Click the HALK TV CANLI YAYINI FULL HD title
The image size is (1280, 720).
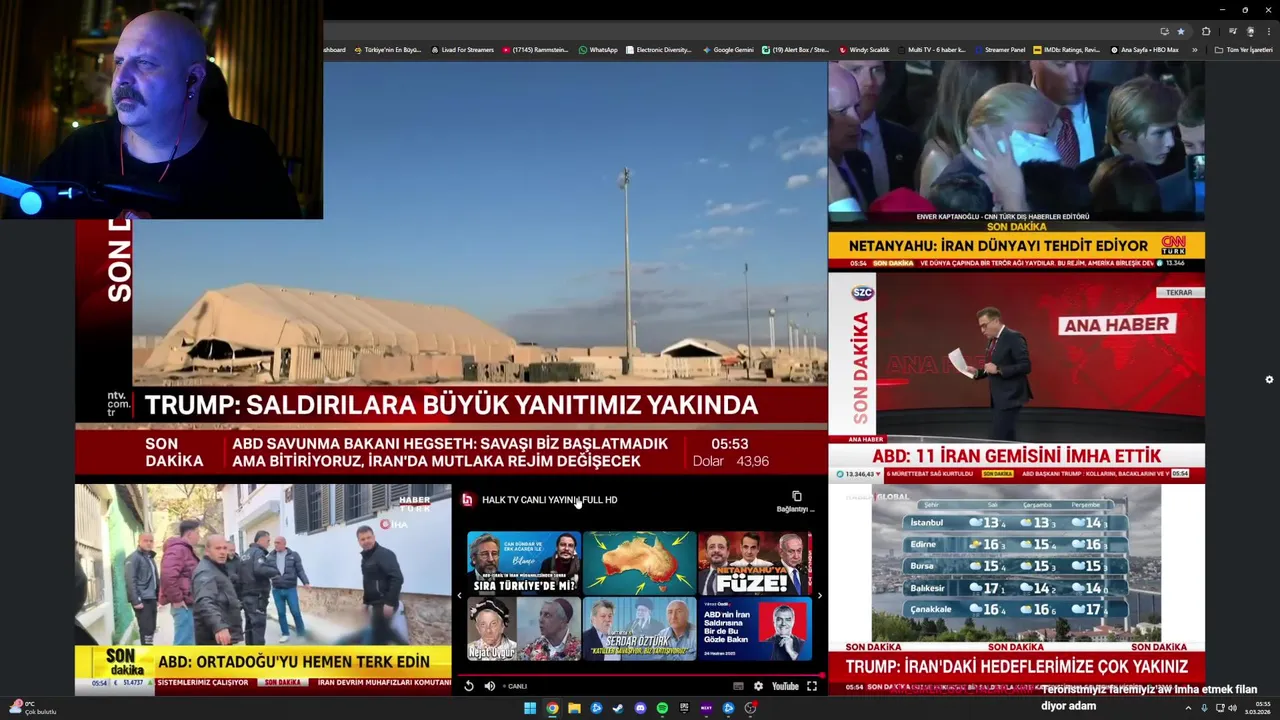(x=549, y=500)
